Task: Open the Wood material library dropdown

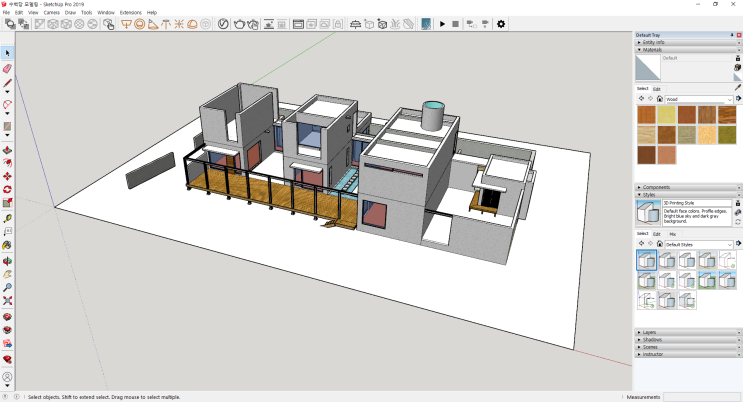Action: 699,99
